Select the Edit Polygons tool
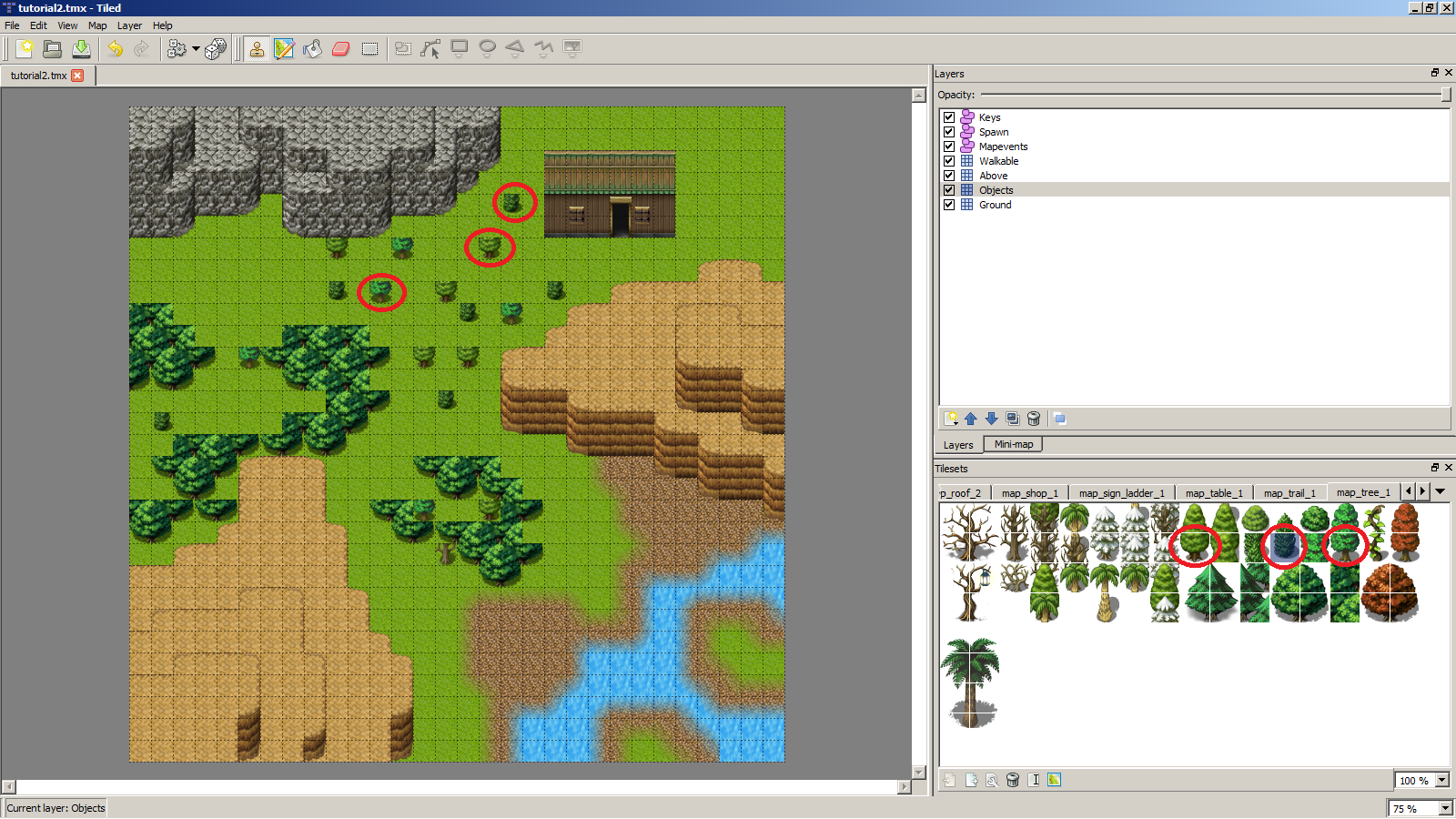This screenshot has height=819, width=1456. tap(431, 49)
